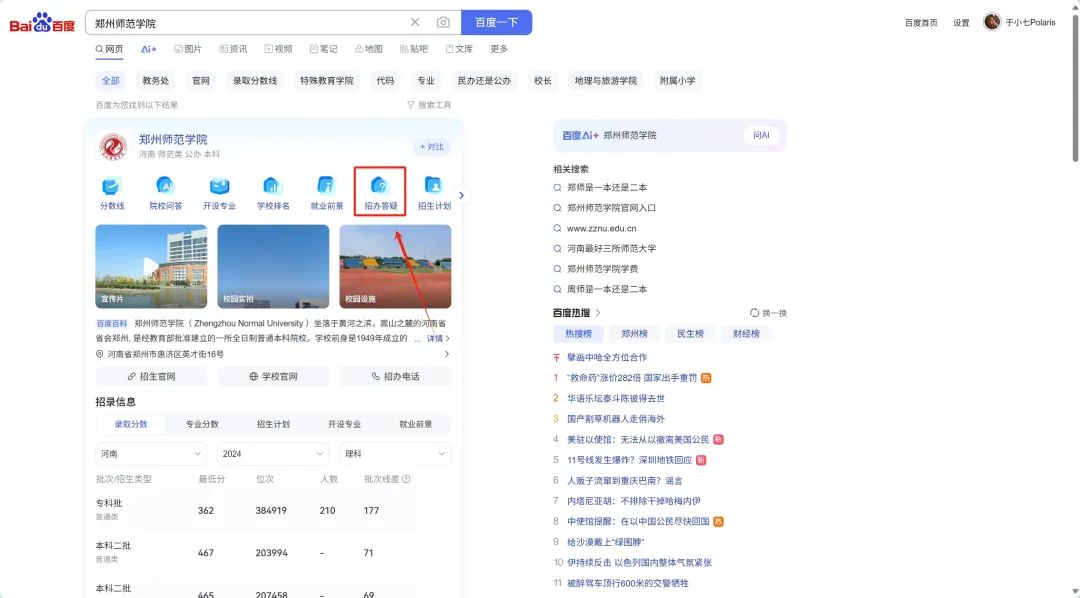Open the 开设专业 icon shortcut
Image resolution: width=1080 pixels, height=598 pixels.
click(219, 194)
